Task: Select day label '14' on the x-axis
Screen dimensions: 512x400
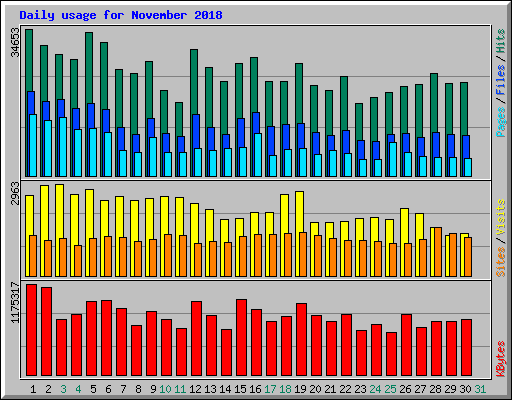Action: [x=225, y=389]
